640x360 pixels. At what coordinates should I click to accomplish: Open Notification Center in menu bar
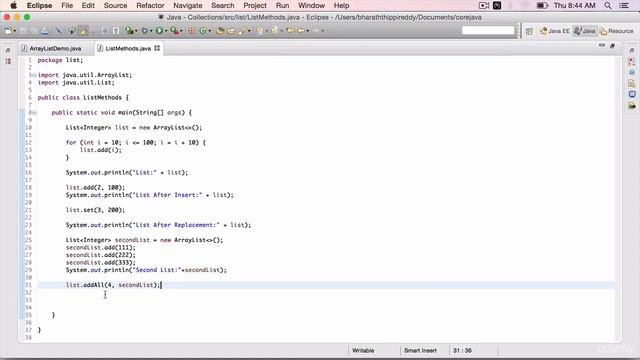tap(624, 5)
